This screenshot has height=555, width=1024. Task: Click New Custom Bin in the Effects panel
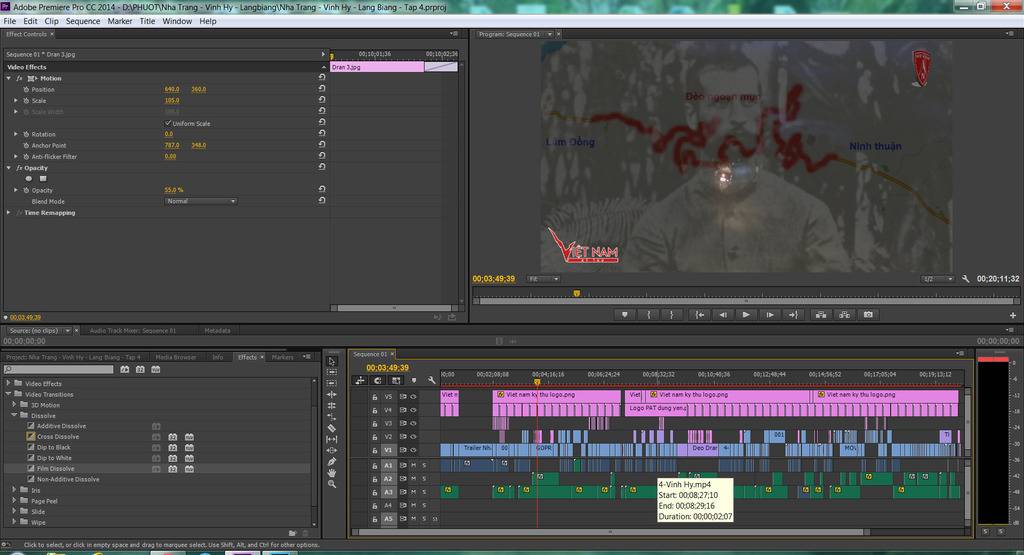(x=293, y=533)
